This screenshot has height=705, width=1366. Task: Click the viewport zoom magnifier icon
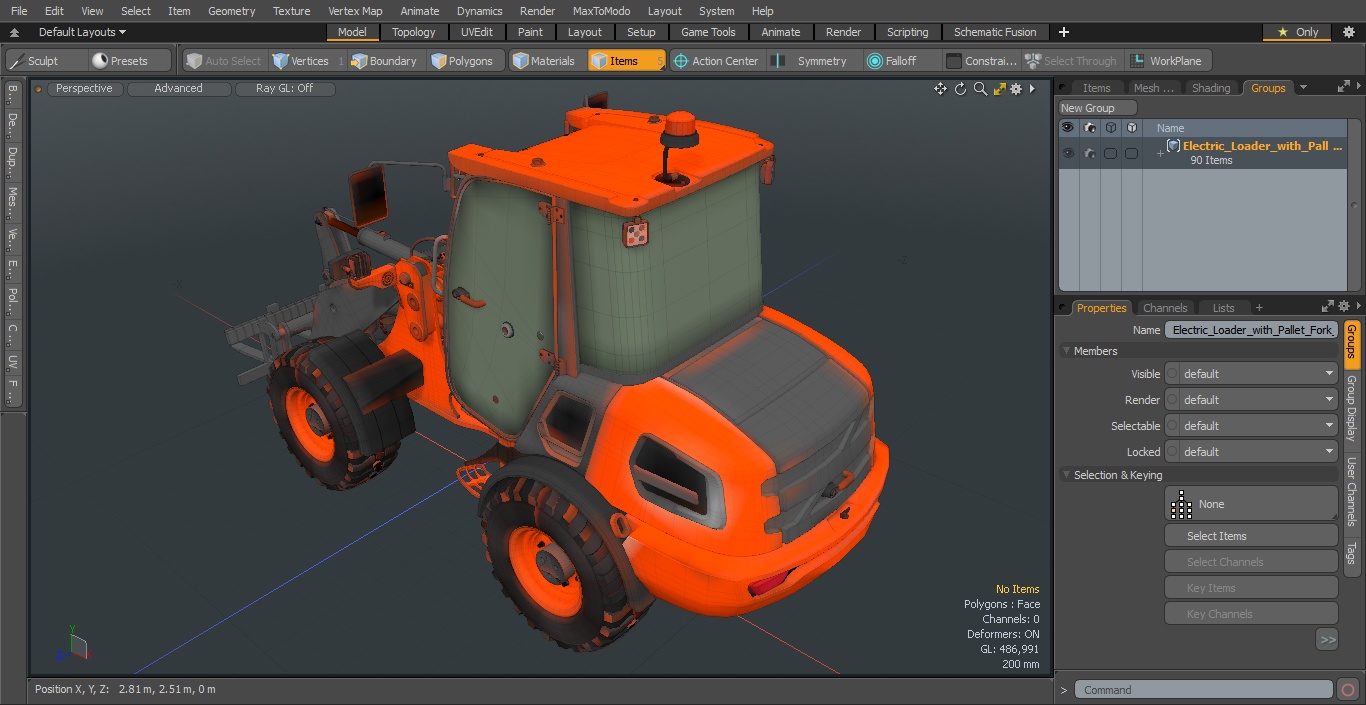[980, 89]
